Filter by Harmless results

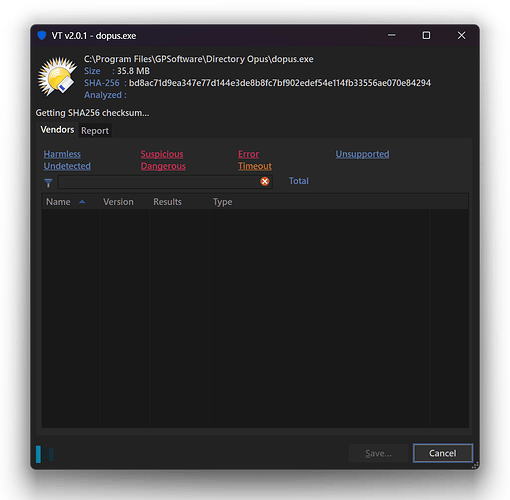click(x=62, y=154)
